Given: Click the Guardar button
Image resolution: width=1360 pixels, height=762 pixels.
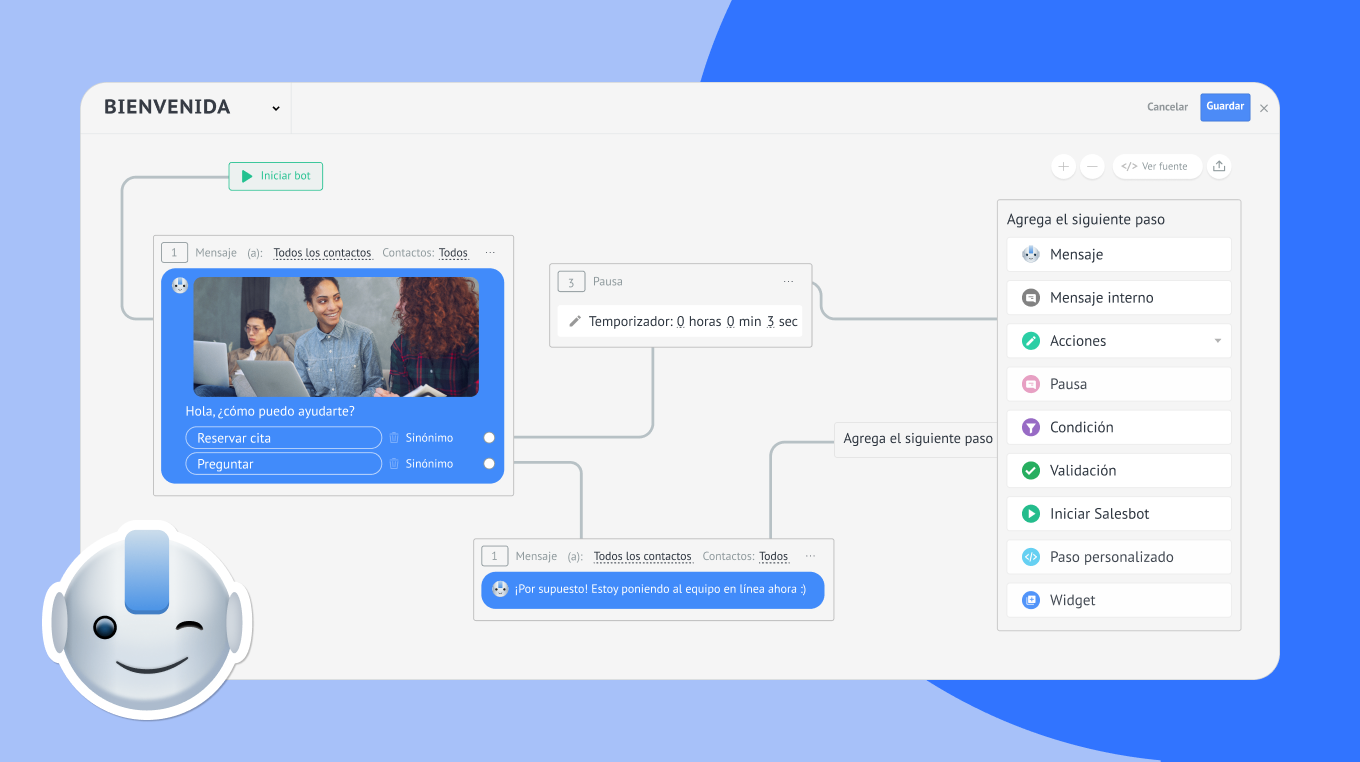Looking at the screenshot, I should coord(1225,107).
